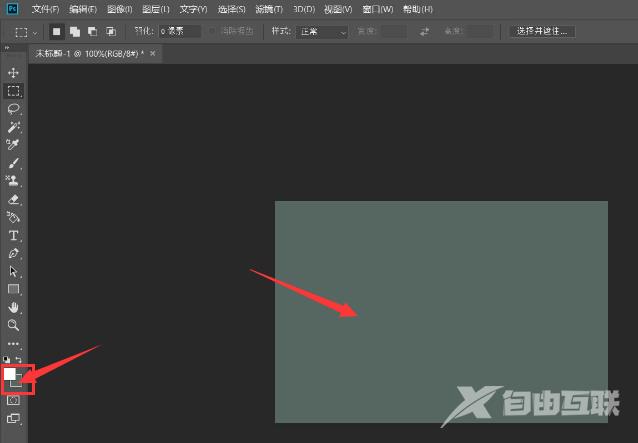Open the 视图(V) menu

(x=338, y=9)
